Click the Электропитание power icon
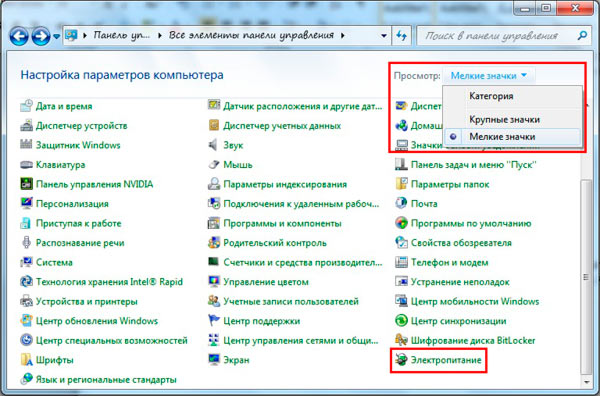Viewport: 600px width, 396px height. click(401, 360)
